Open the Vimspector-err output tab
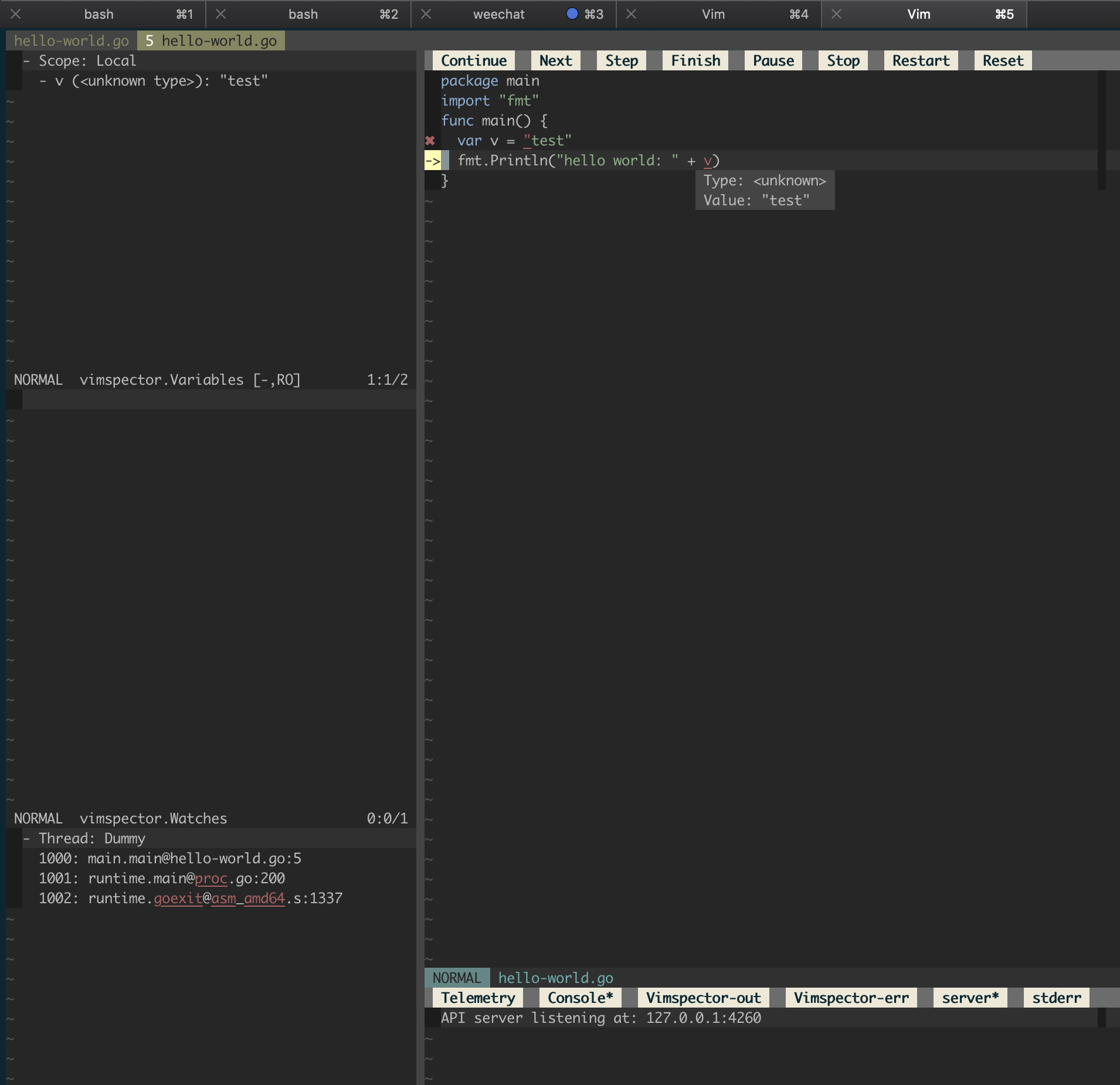Screen dimensions: 1120x1085 tap(850, 997)
